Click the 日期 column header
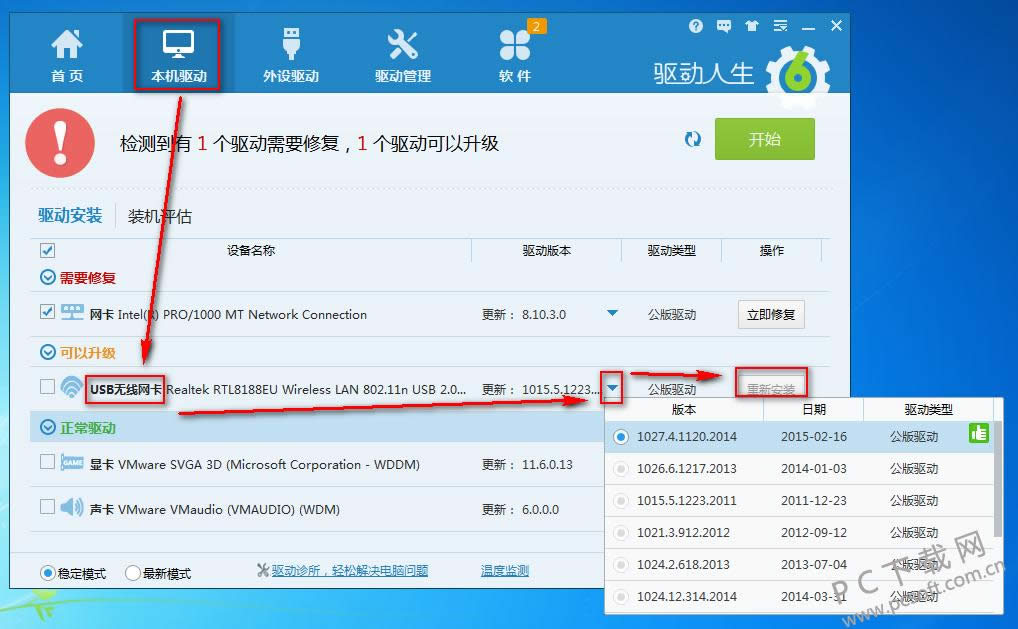This screenshot has height=629, width=1018. [x=813, y=410]
